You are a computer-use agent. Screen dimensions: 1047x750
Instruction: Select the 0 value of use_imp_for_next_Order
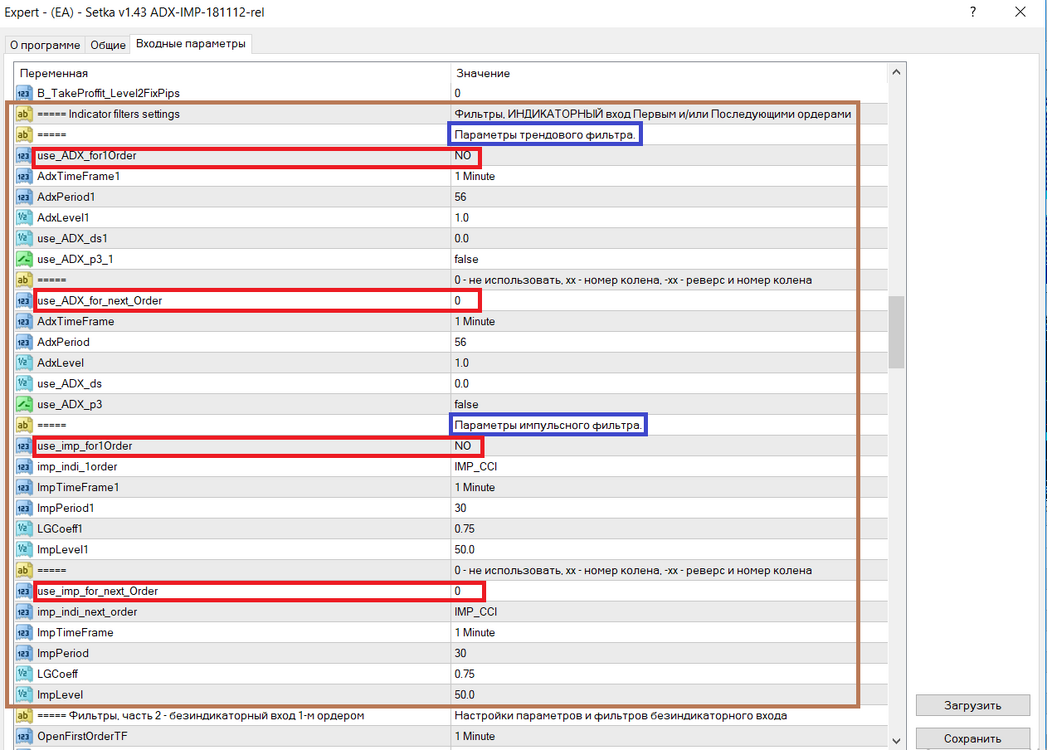click(457, 591)
